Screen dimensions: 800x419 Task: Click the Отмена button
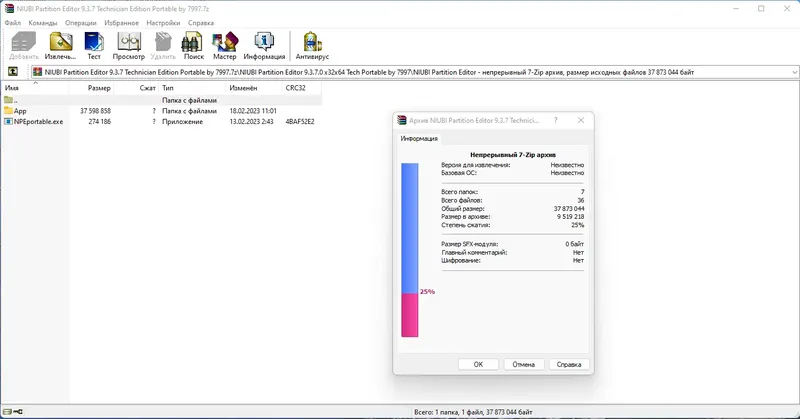523,364
